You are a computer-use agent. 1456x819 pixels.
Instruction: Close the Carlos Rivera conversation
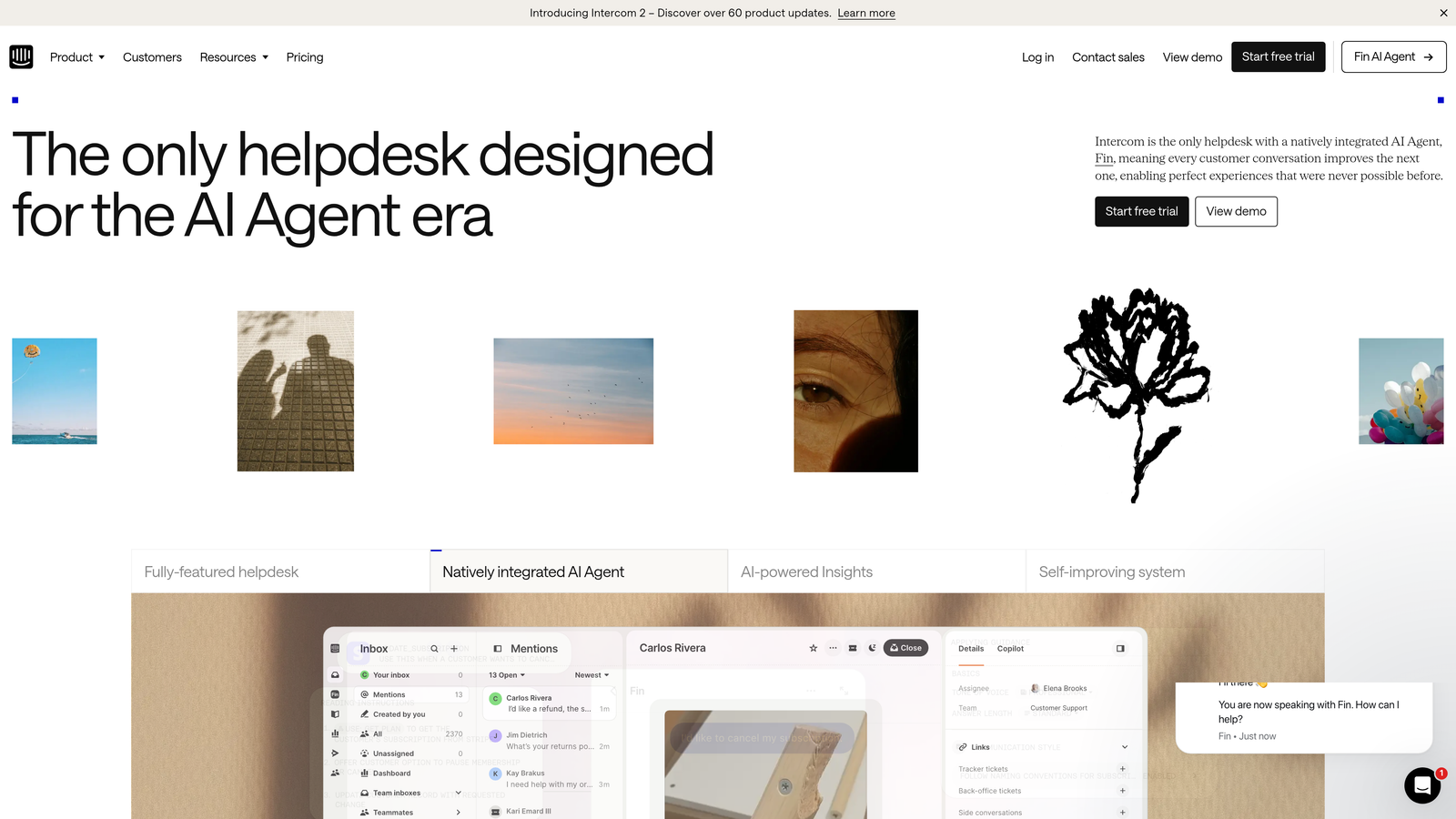[x=905, y=648]
